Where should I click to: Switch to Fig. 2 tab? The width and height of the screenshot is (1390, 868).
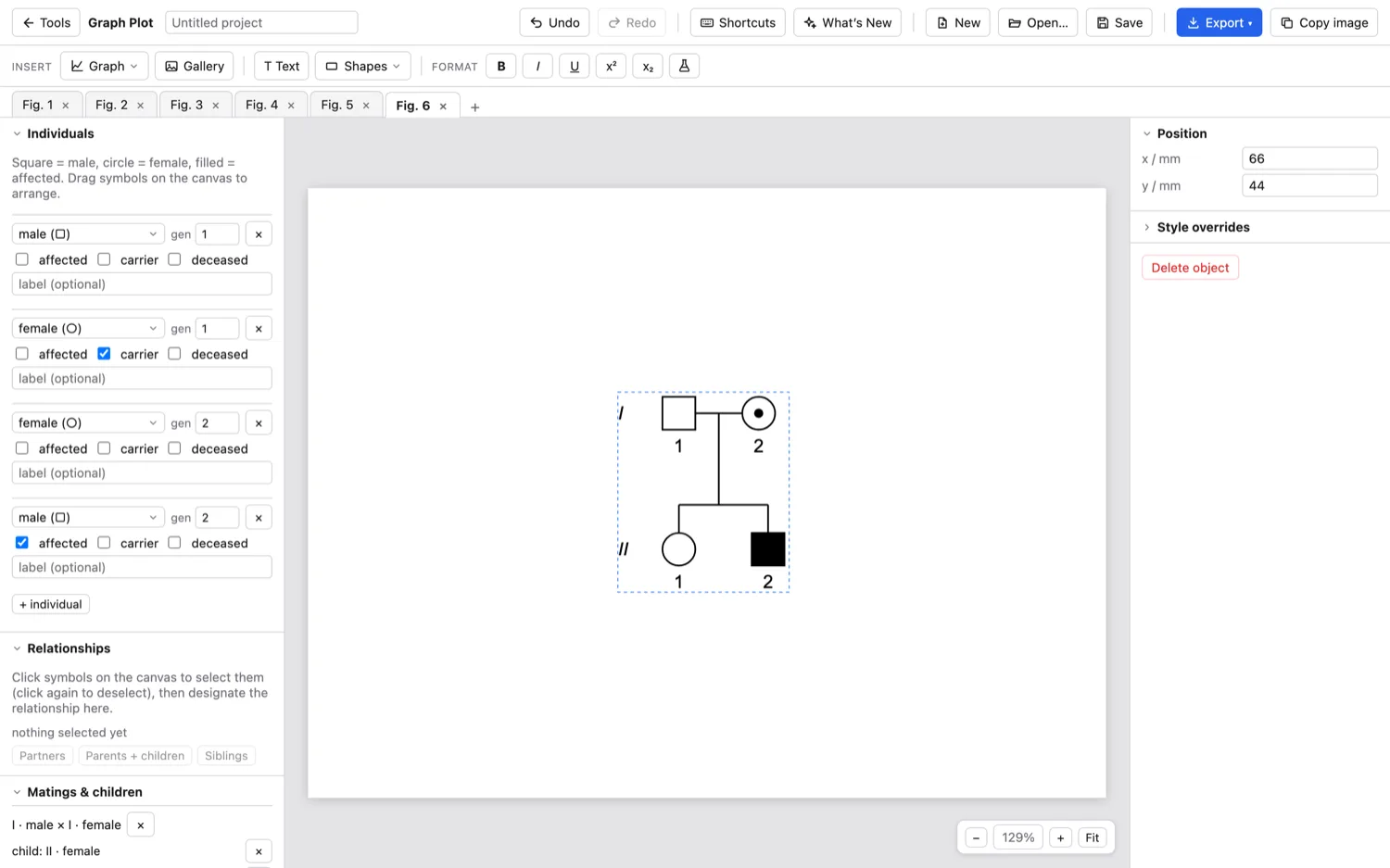(x=111, y=105)
